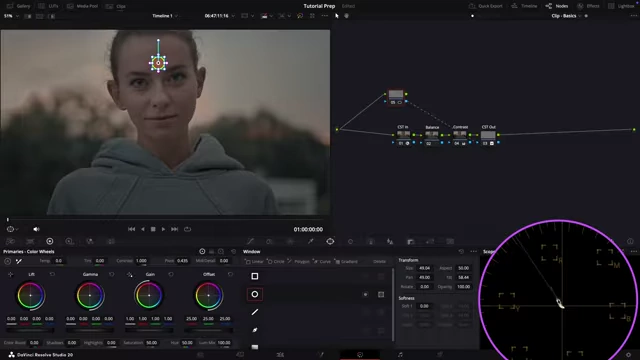Add a Polygon window
Screen dimensions: 640x360
click(298, 262)
